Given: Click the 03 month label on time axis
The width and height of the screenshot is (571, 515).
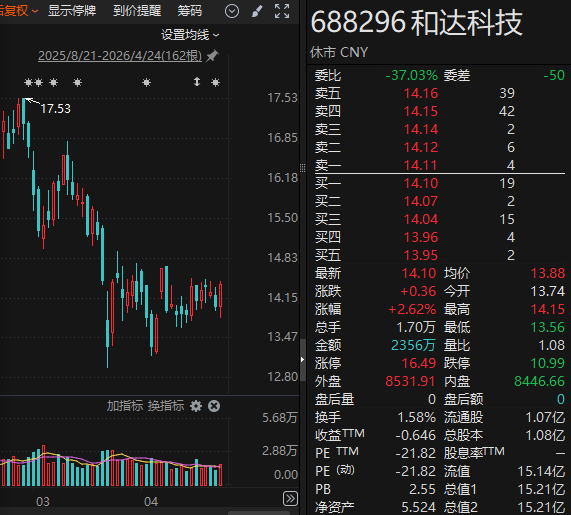Looking at the screenshot, I should pos(43,502).
